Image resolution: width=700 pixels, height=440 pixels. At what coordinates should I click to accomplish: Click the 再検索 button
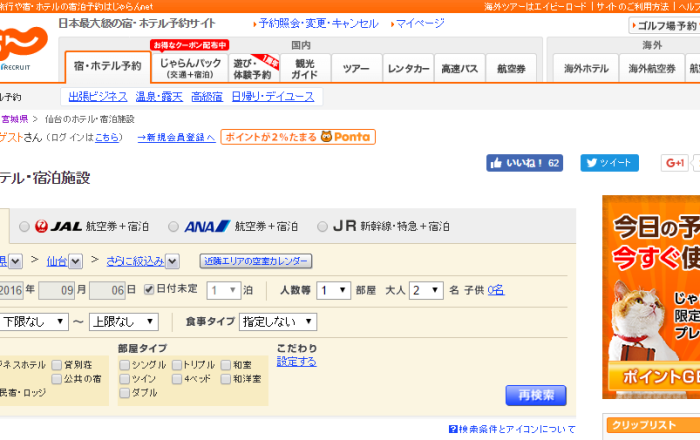click(536, 395)
